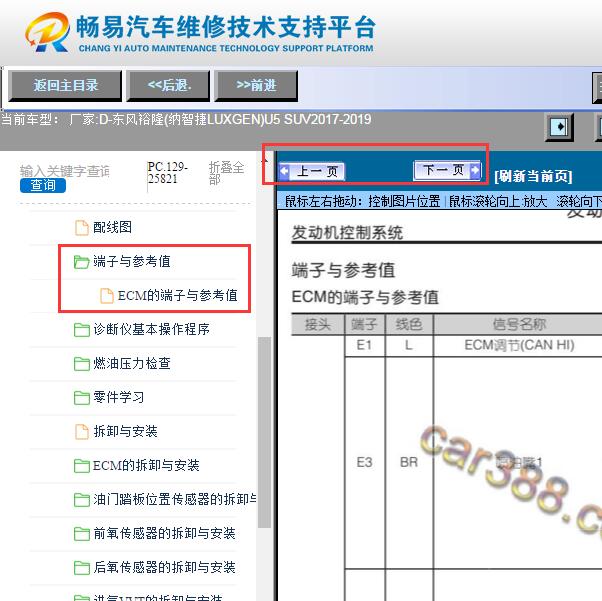Click folder icon of 油门踏板位置传感器 row
602x601 pixels.
point(81,500)
